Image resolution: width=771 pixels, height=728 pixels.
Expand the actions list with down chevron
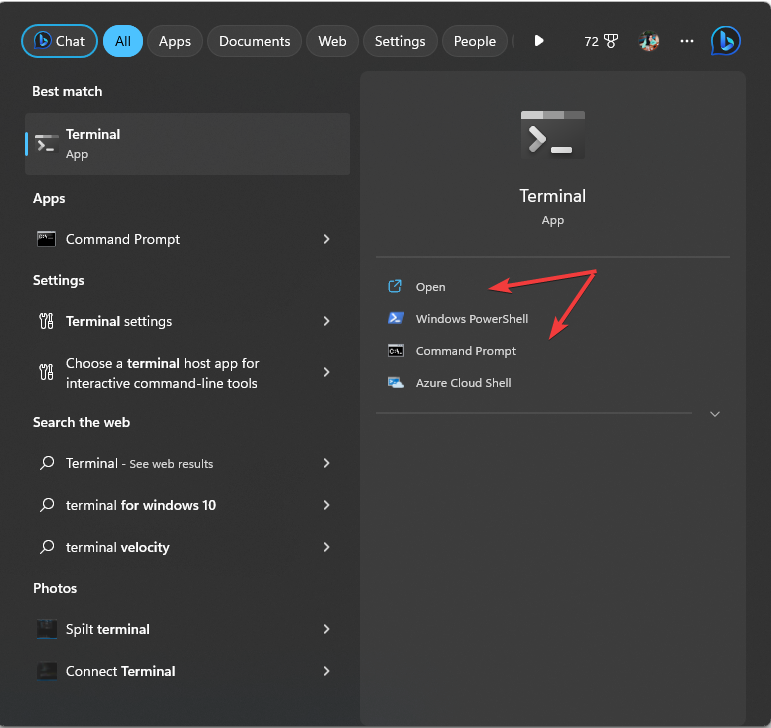[714, 414]
